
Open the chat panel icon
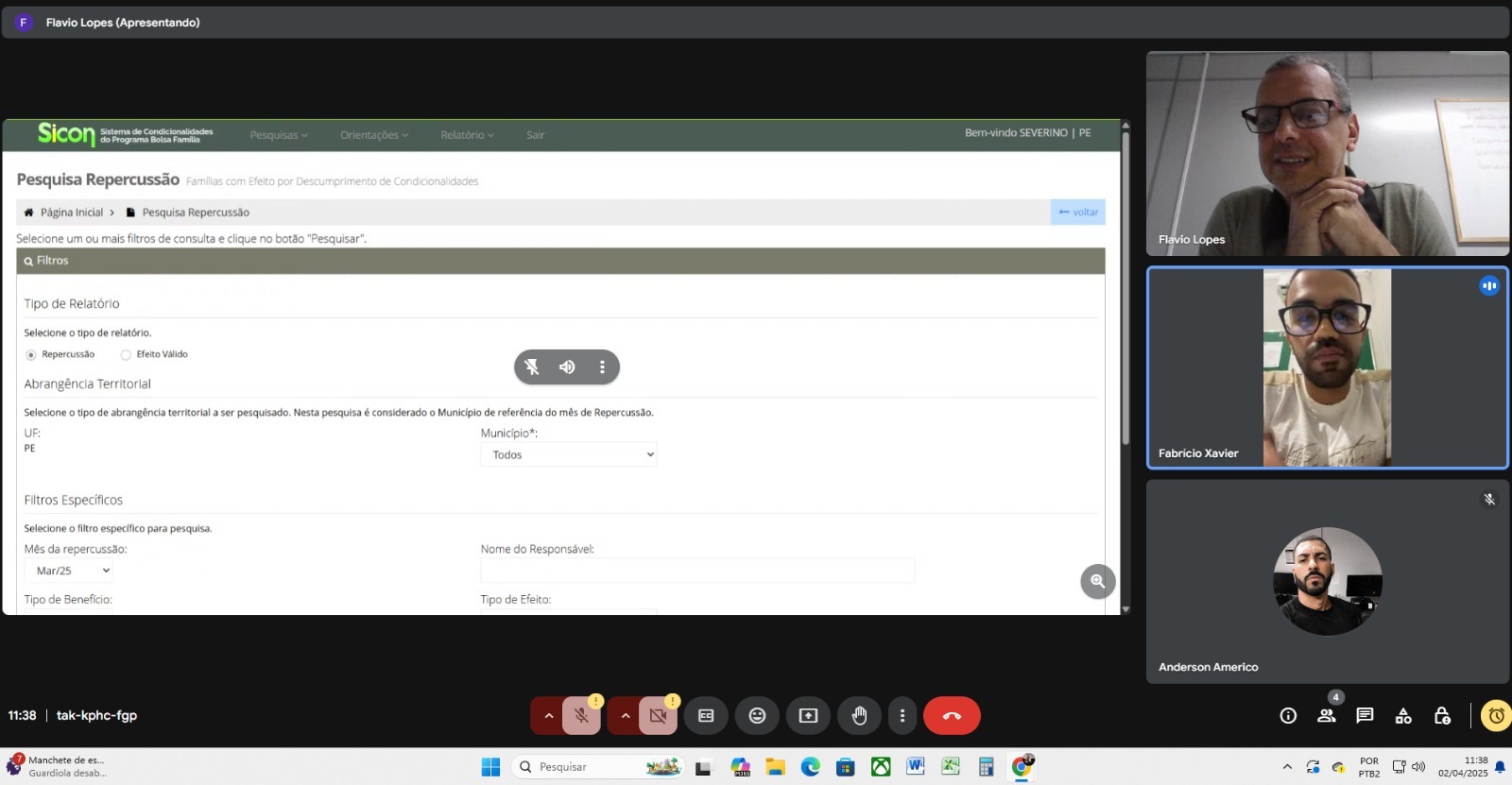pyautogui.click(x=1365, y=716)
